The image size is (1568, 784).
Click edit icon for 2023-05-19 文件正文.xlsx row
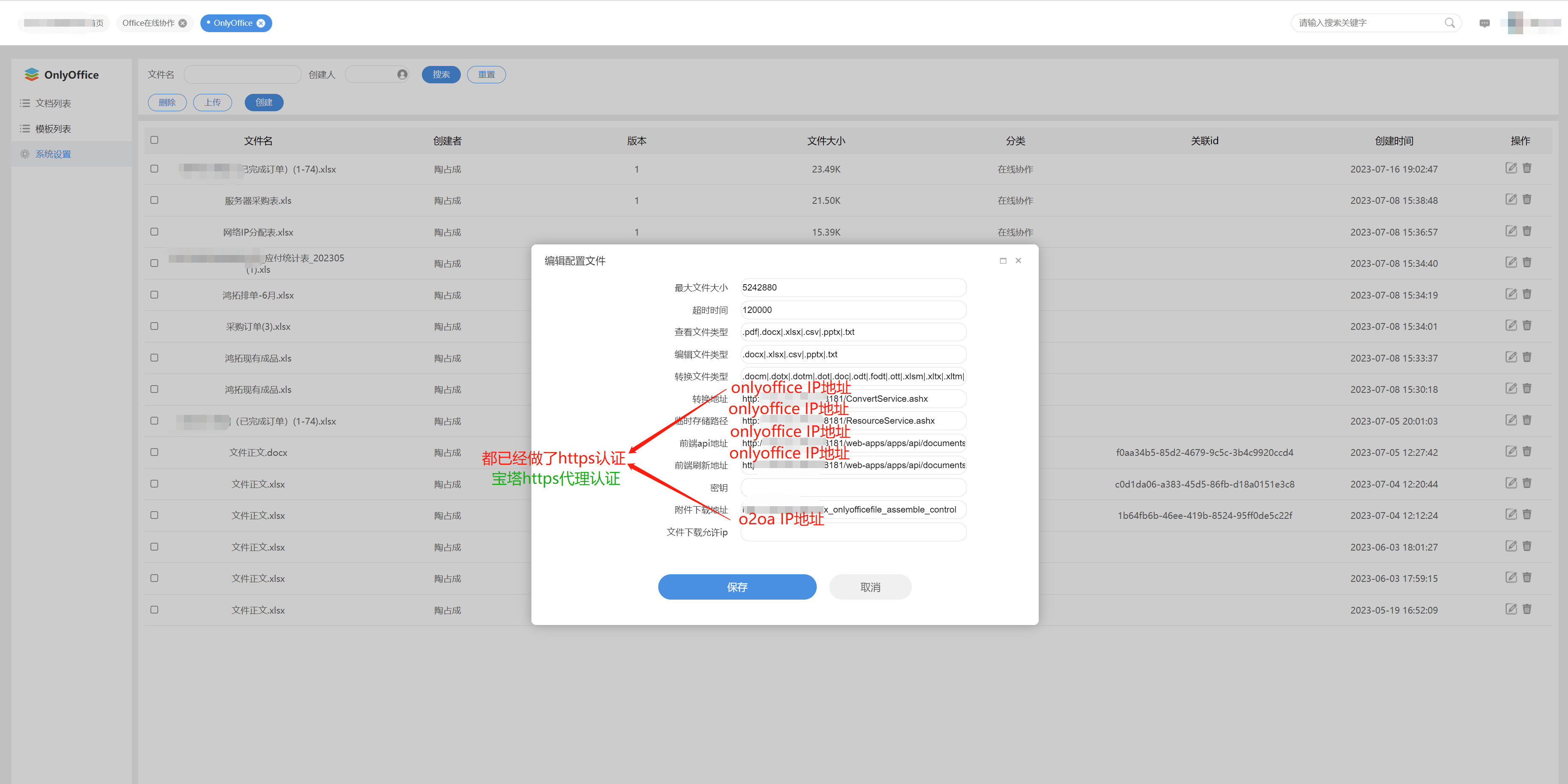pos(1511,609)
